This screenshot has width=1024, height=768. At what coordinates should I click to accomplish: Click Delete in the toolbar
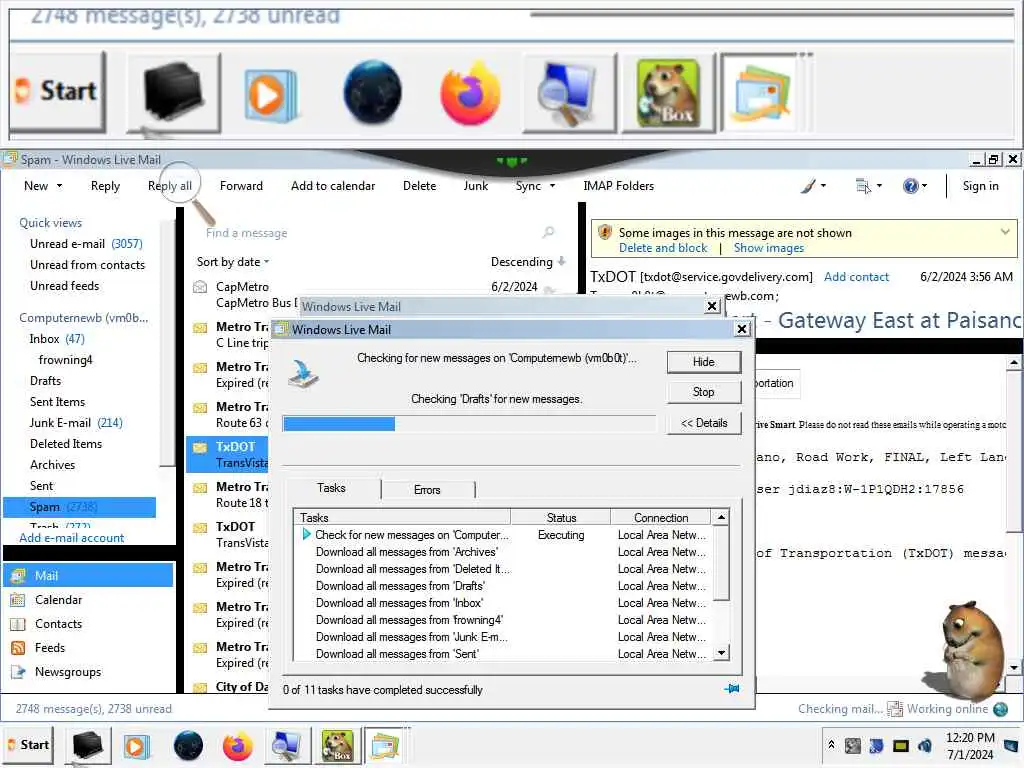[x=419, y=186]
